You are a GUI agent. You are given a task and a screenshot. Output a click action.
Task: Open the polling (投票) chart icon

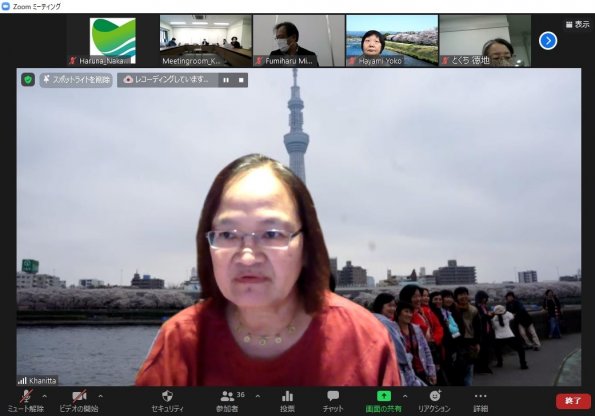click(x=287, y=396)
